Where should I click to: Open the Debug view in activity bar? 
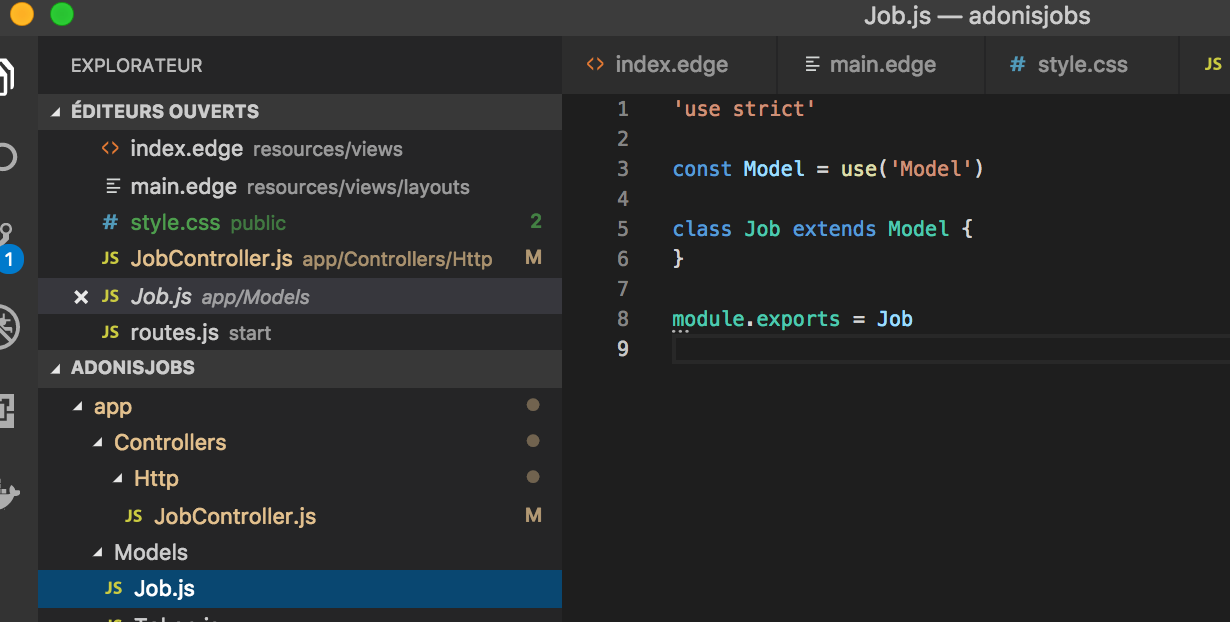(6, 327)
